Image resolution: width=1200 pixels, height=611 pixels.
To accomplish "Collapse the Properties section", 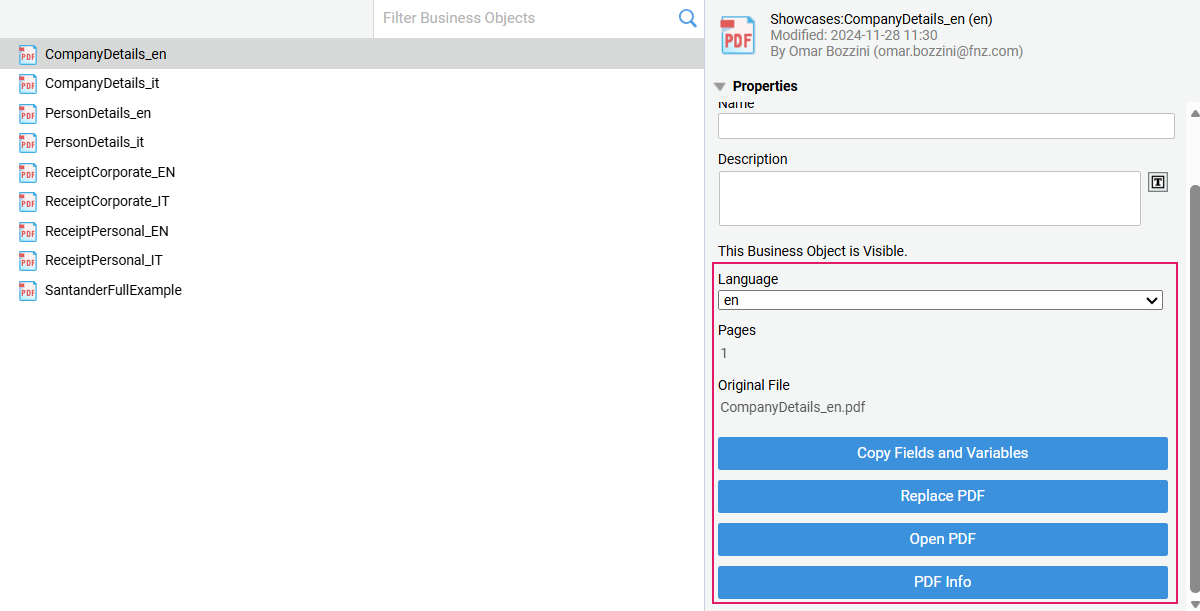I will point(720,87).
